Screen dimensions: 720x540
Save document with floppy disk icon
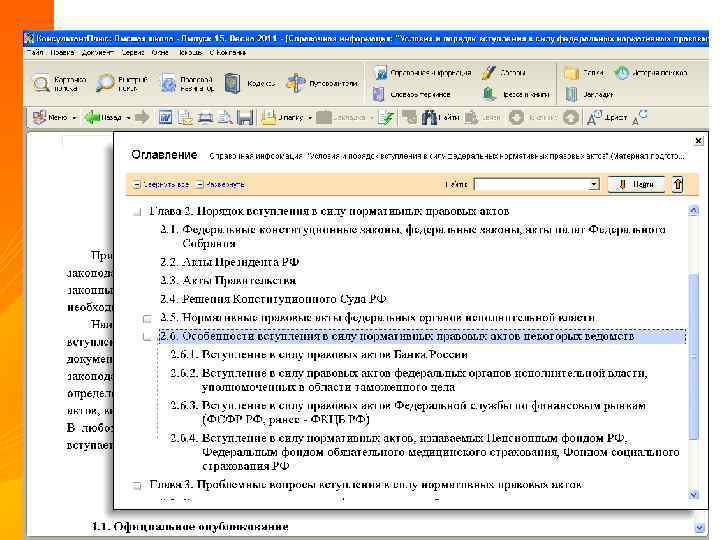click(245, 118)
